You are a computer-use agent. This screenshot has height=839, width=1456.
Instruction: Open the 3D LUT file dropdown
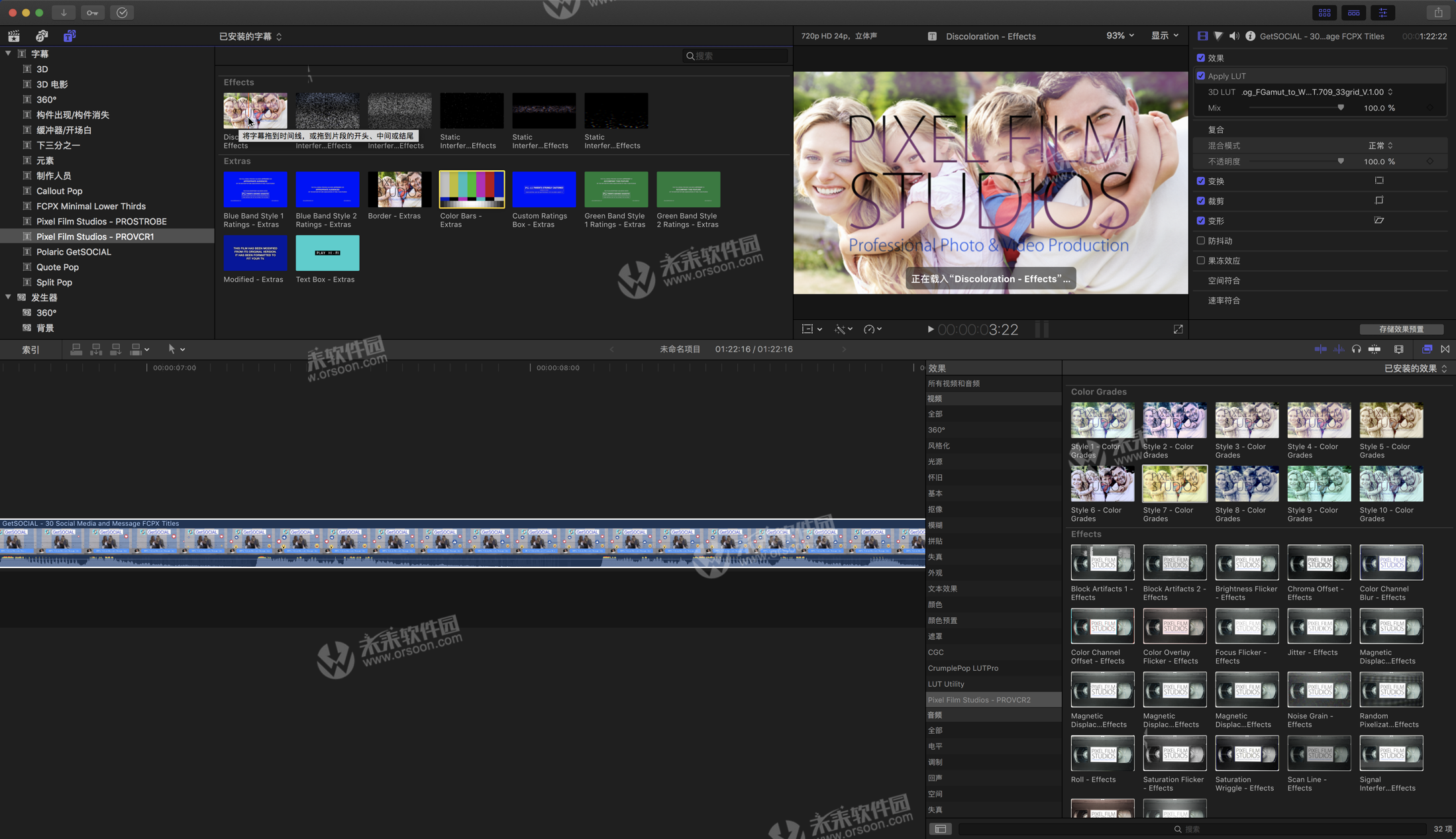pyautogui.click(x=1317, y=92)
